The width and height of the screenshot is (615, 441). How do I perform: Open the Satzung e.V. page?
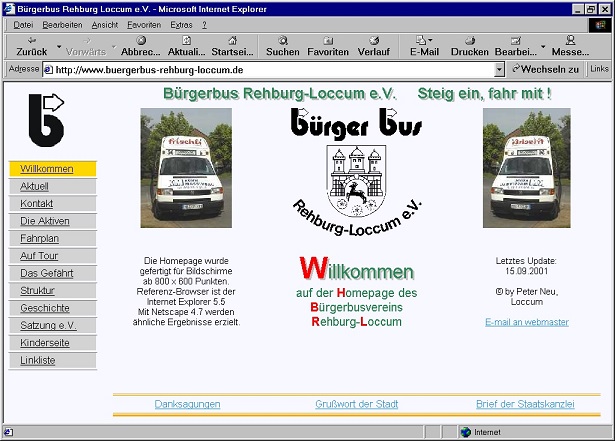point(53,325)
